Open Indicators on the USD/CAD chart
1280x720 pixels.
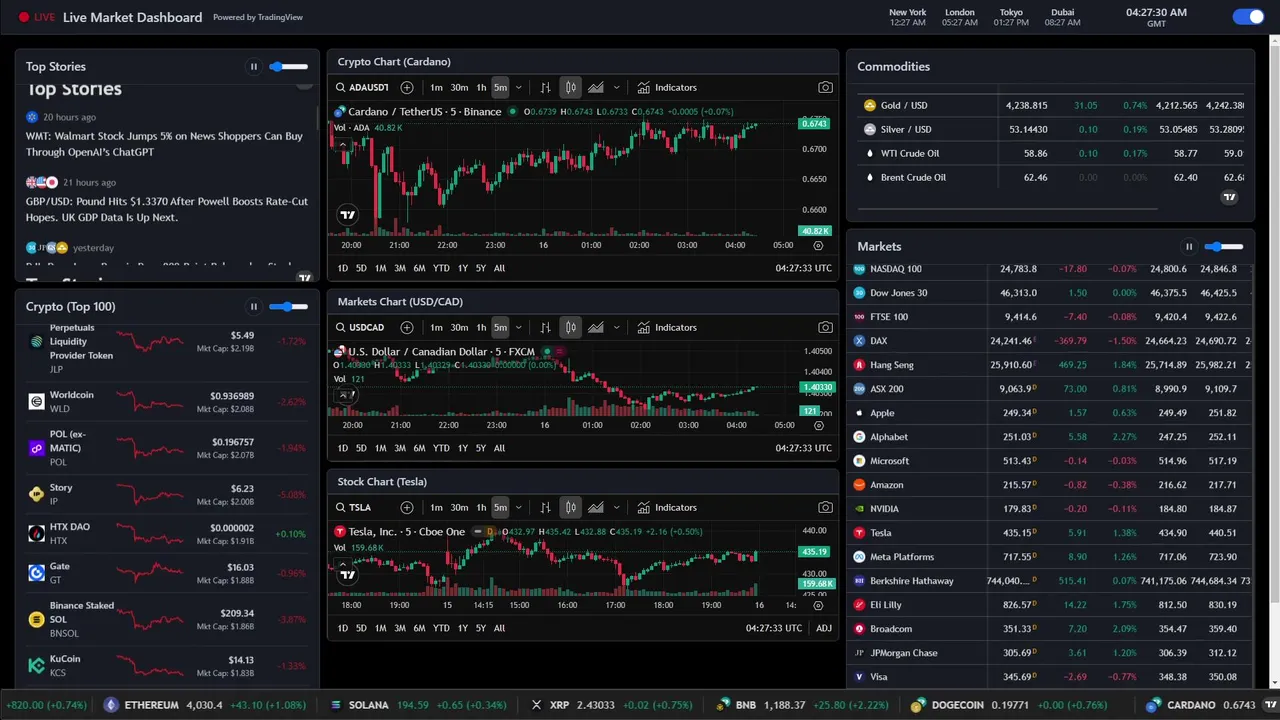(667, 328)
